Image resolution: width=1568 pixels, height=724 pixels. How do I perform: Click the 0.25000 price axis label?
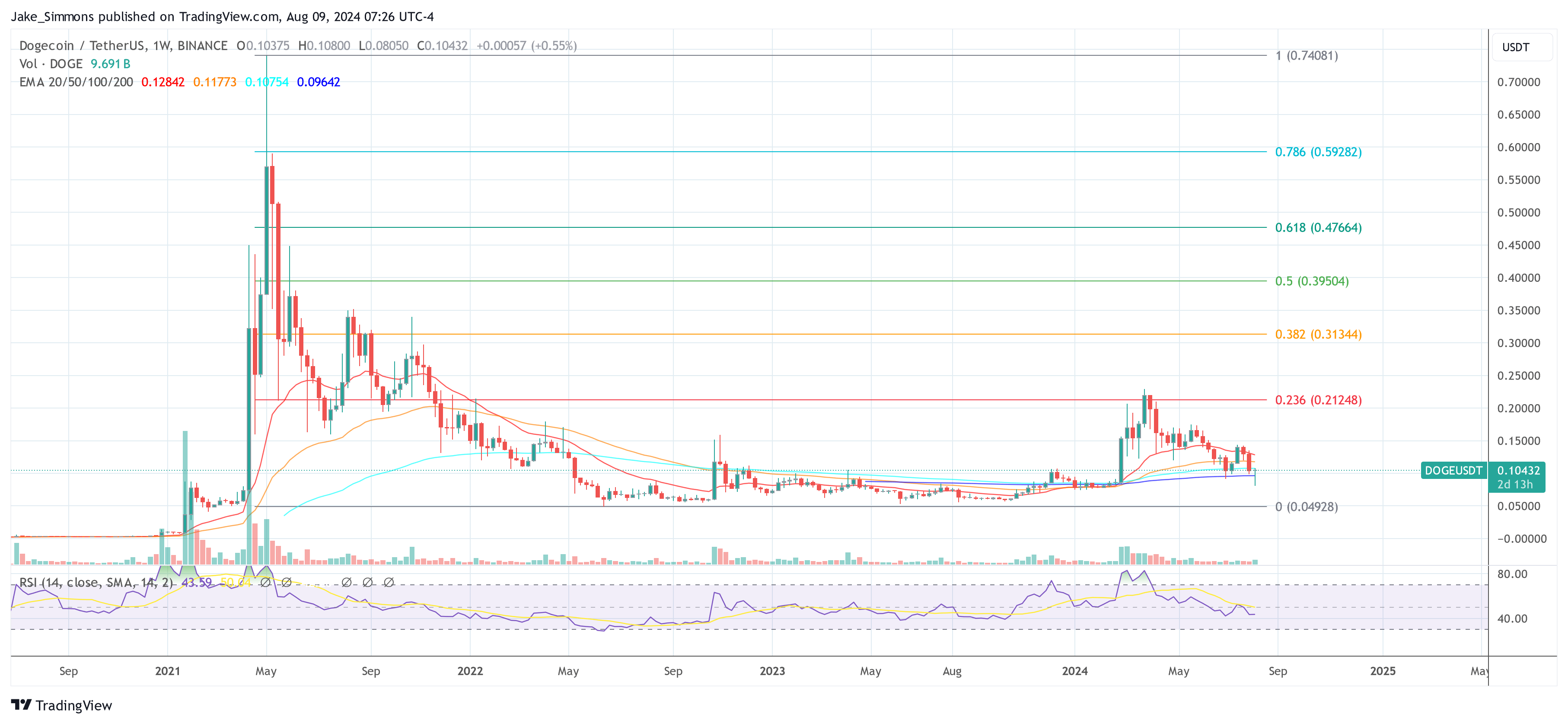pyautogui.click(x=1519, y=376)
